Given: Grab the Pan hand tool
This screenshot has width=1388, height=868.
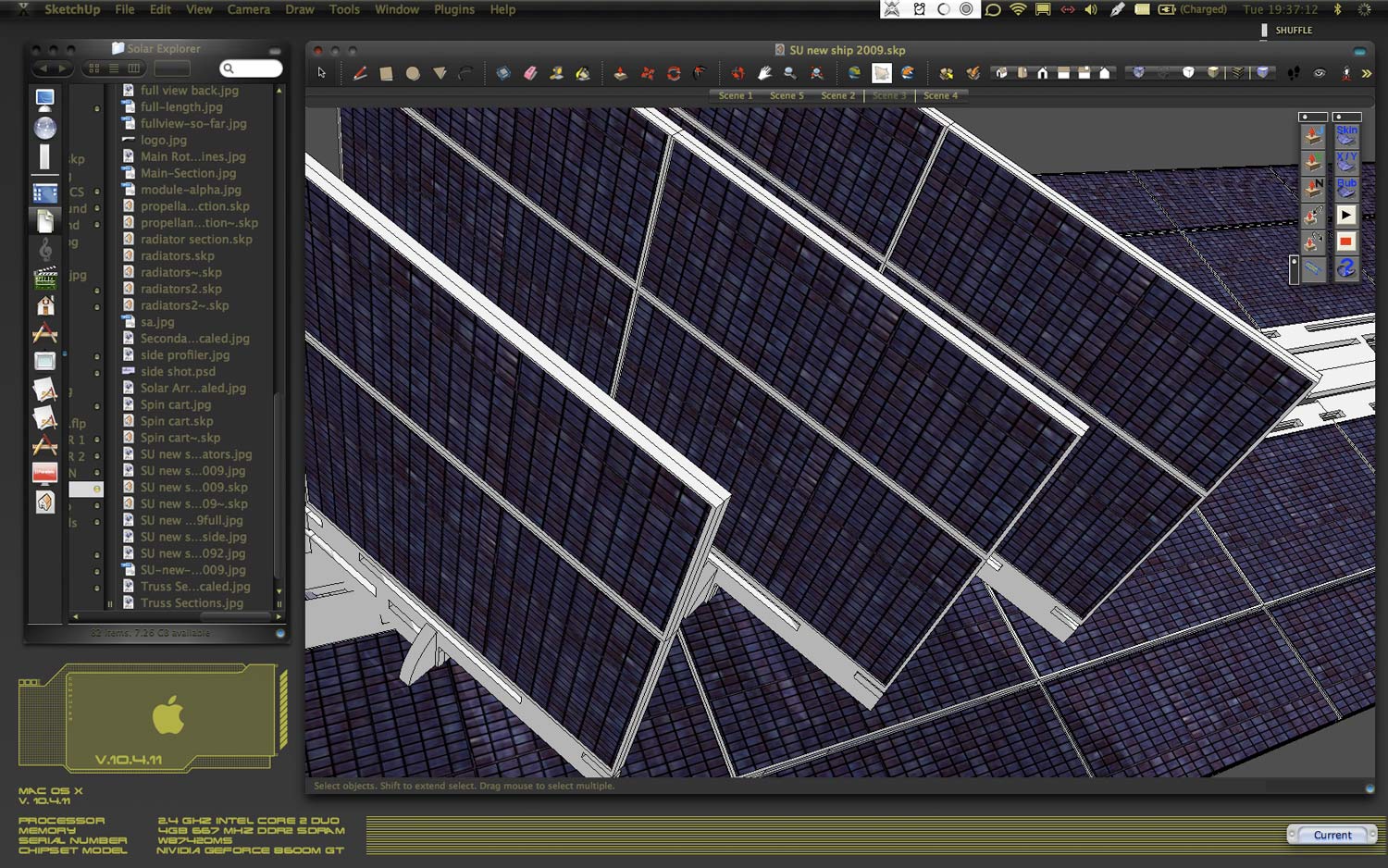Looking at the screenshot, I should coord(764,73).
